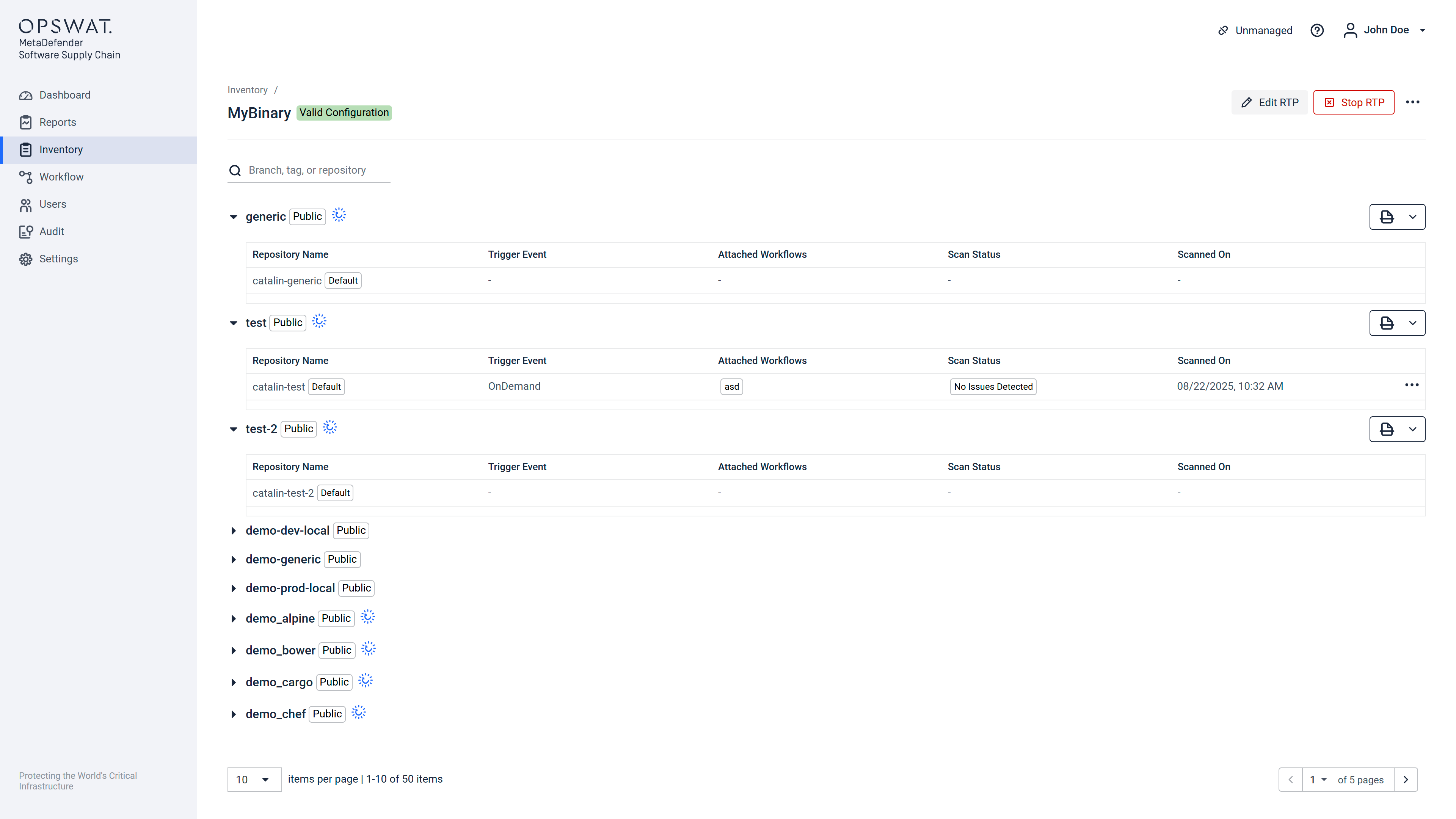
Task: Open Settings from the sidebar
Action: (98, 259)
